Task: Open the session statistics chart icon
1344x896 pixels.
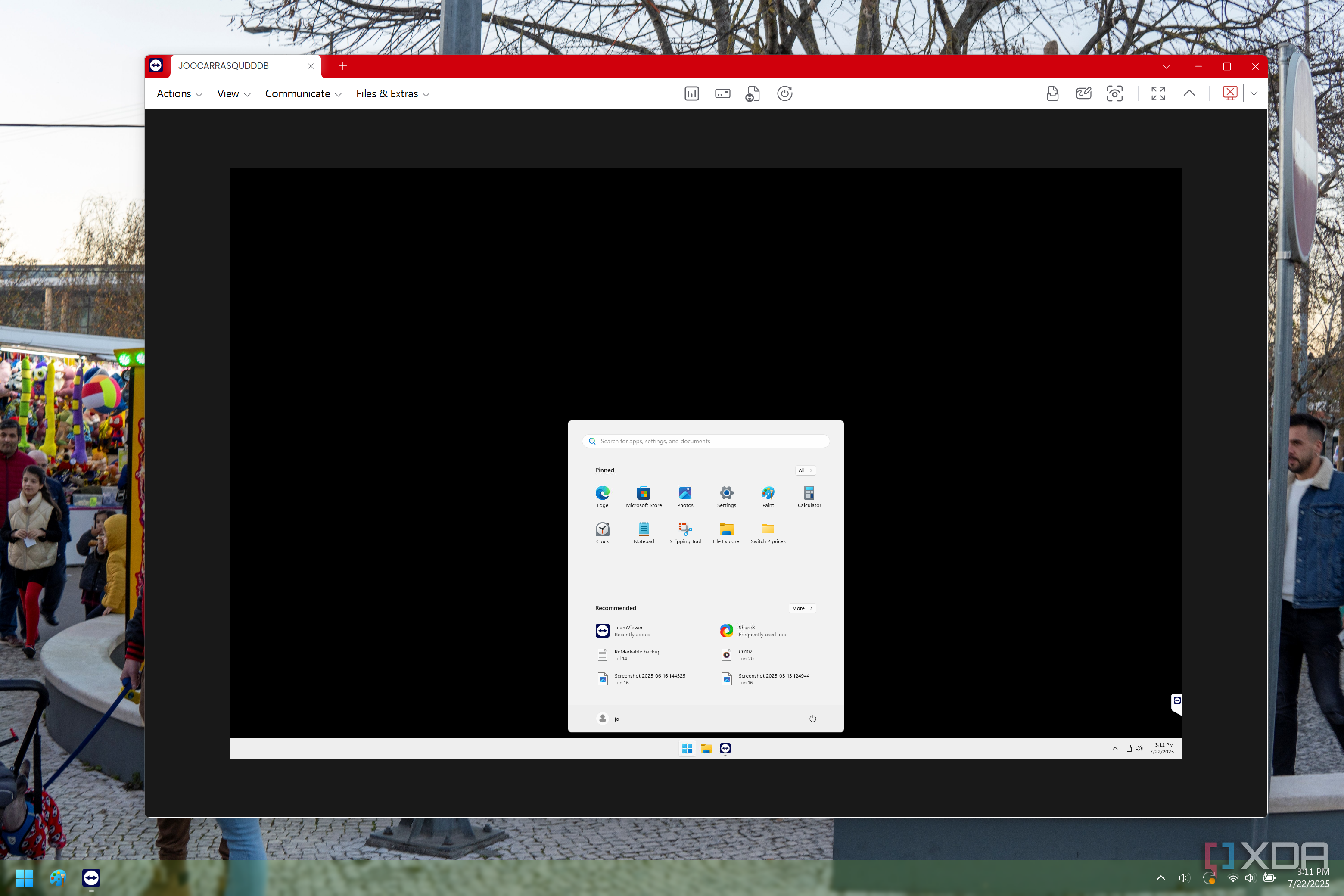Action: (691, 94)
